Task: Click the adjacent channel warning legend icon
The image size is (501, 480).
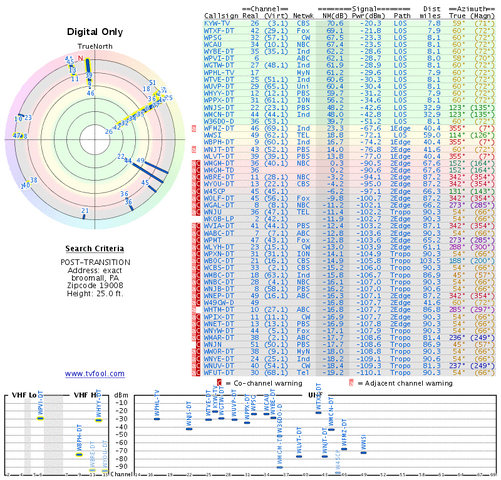Action: point(351,383)
